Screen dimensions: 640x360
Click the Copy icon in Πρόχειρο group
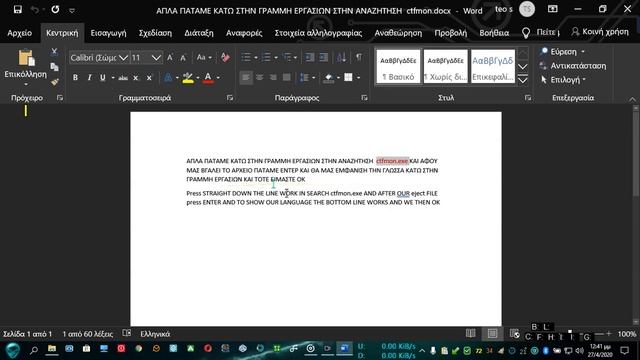[54, 67]
